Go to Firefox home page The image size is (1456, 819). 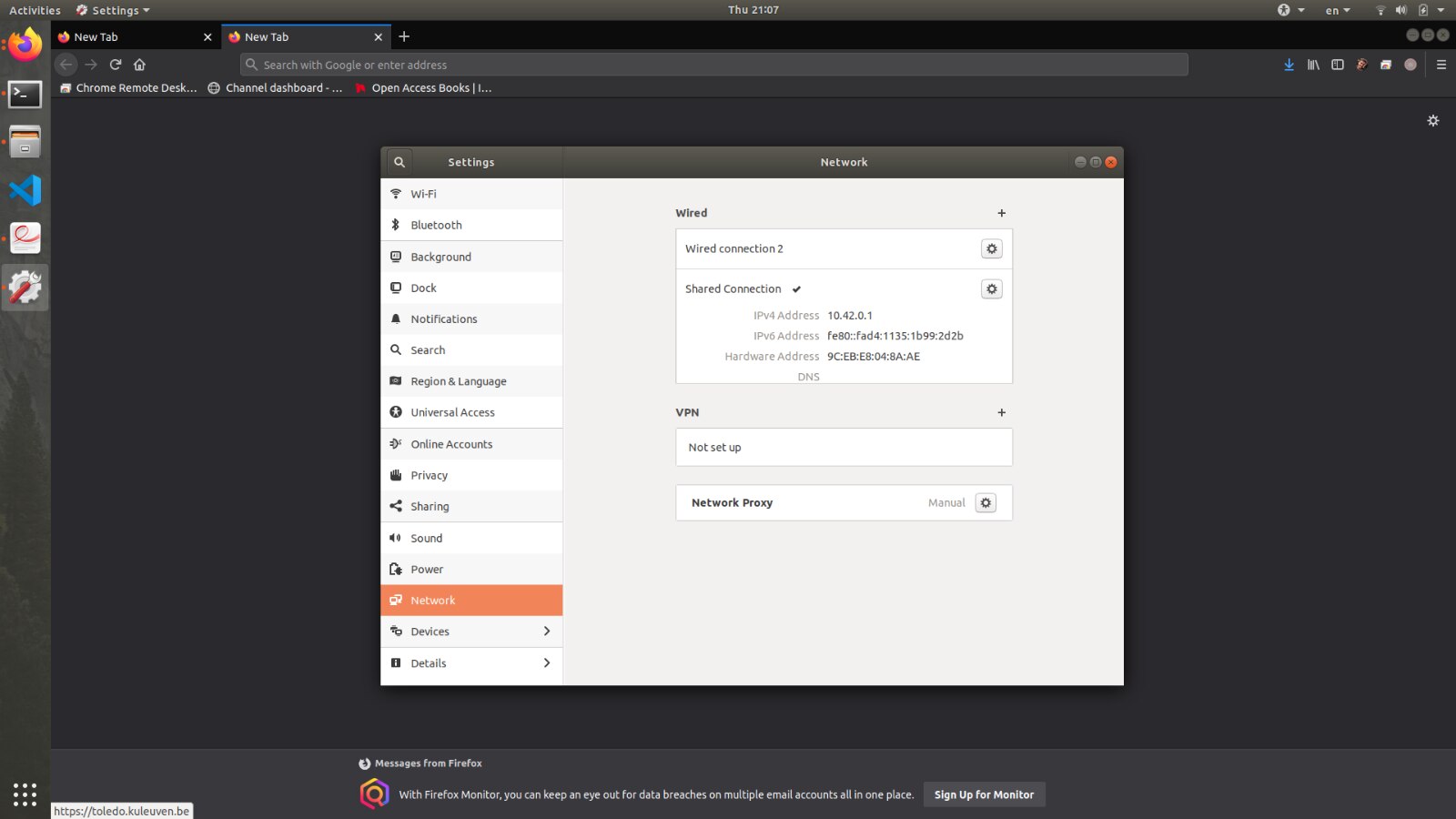coord(139,65)
